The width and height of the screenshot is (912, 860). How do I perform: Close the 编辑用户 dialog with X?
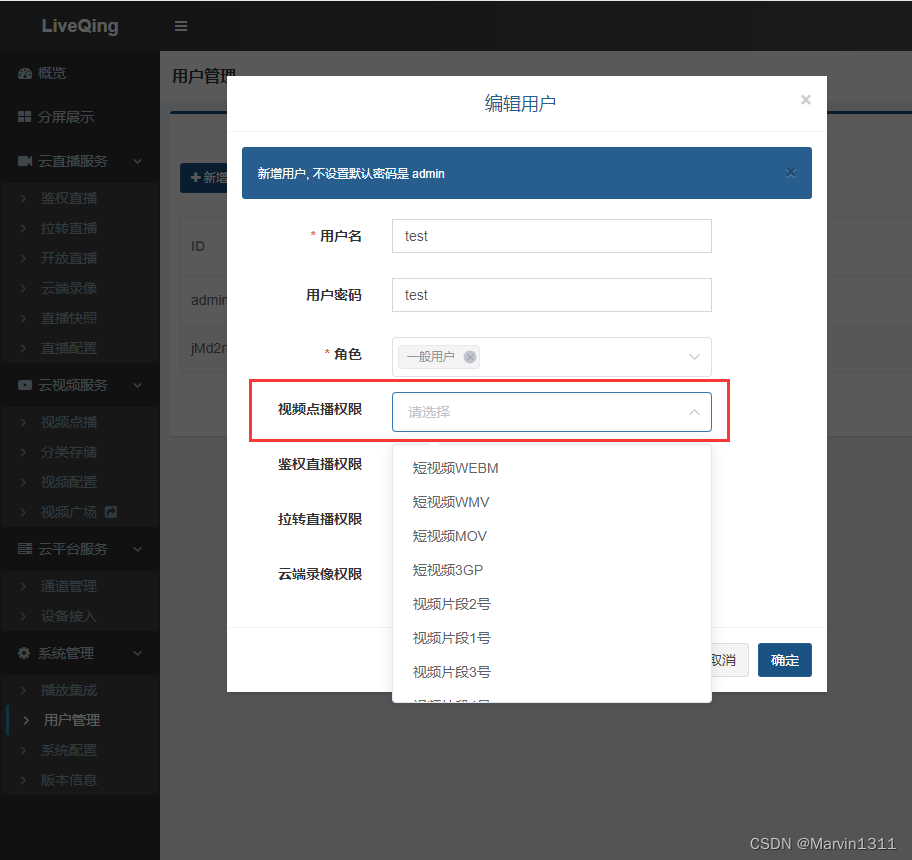point(806,99)
